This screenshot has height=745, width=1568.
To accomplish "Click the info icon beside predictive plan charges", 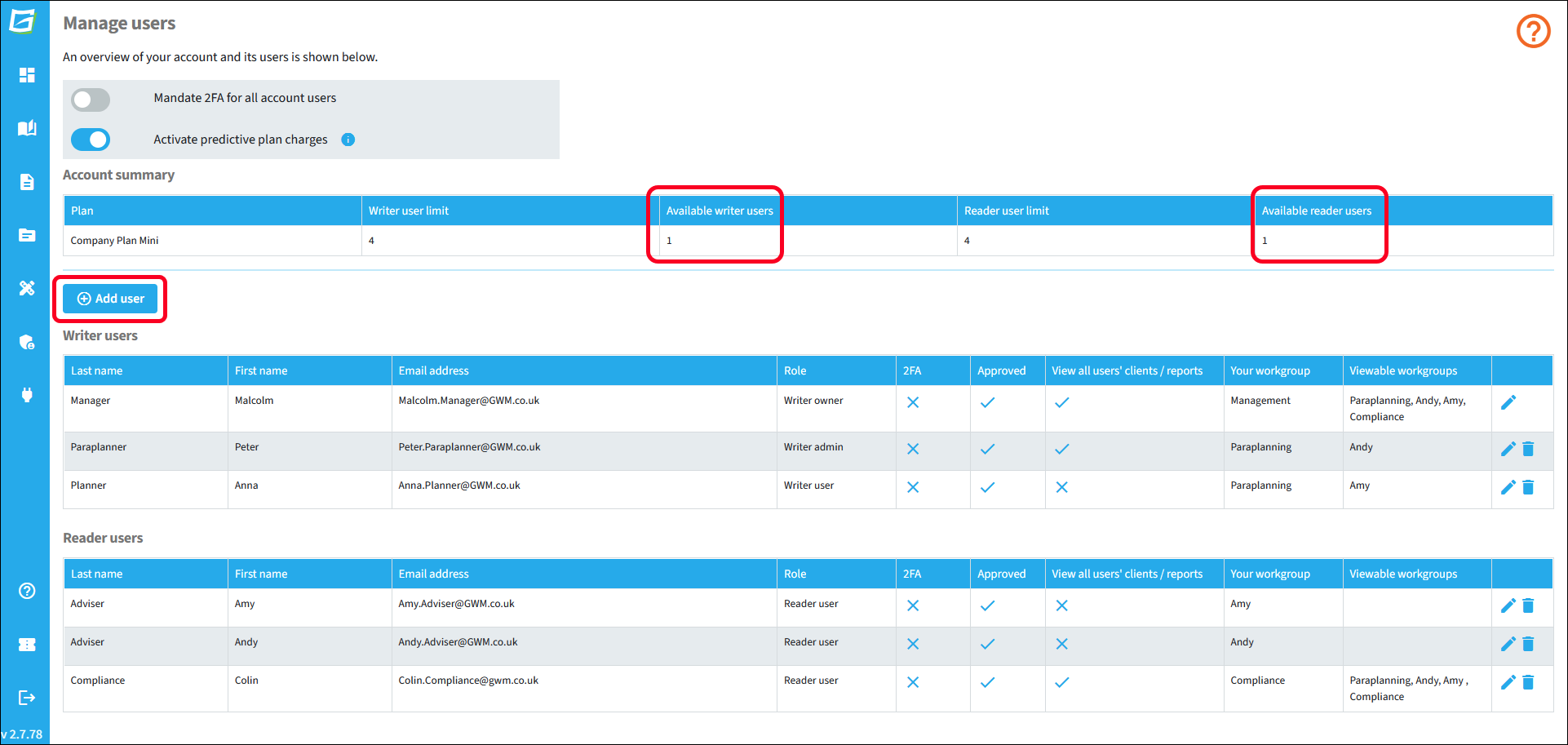I will click(x=348, y=140).
